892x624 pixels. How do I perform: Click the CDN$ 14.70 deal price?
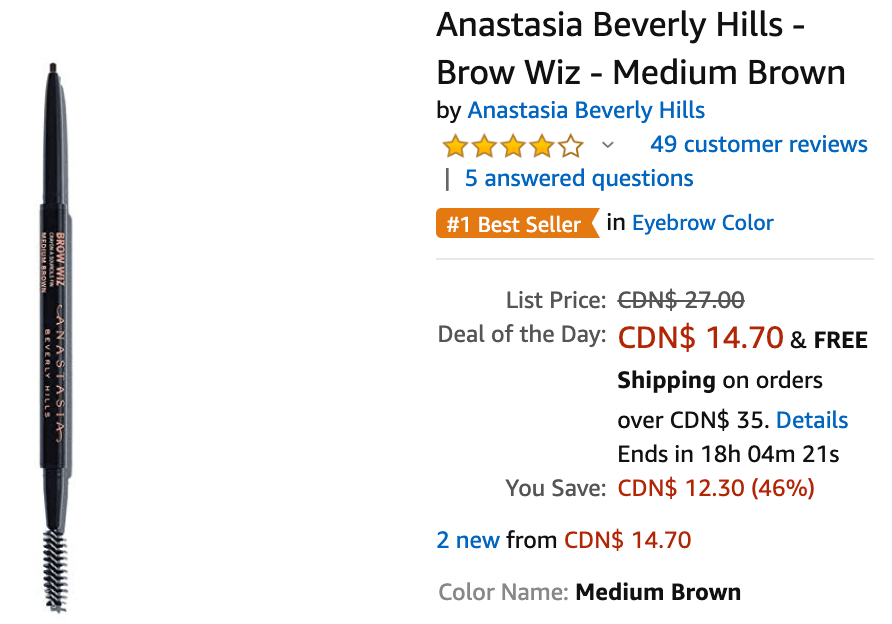click(x=700, y=337)
